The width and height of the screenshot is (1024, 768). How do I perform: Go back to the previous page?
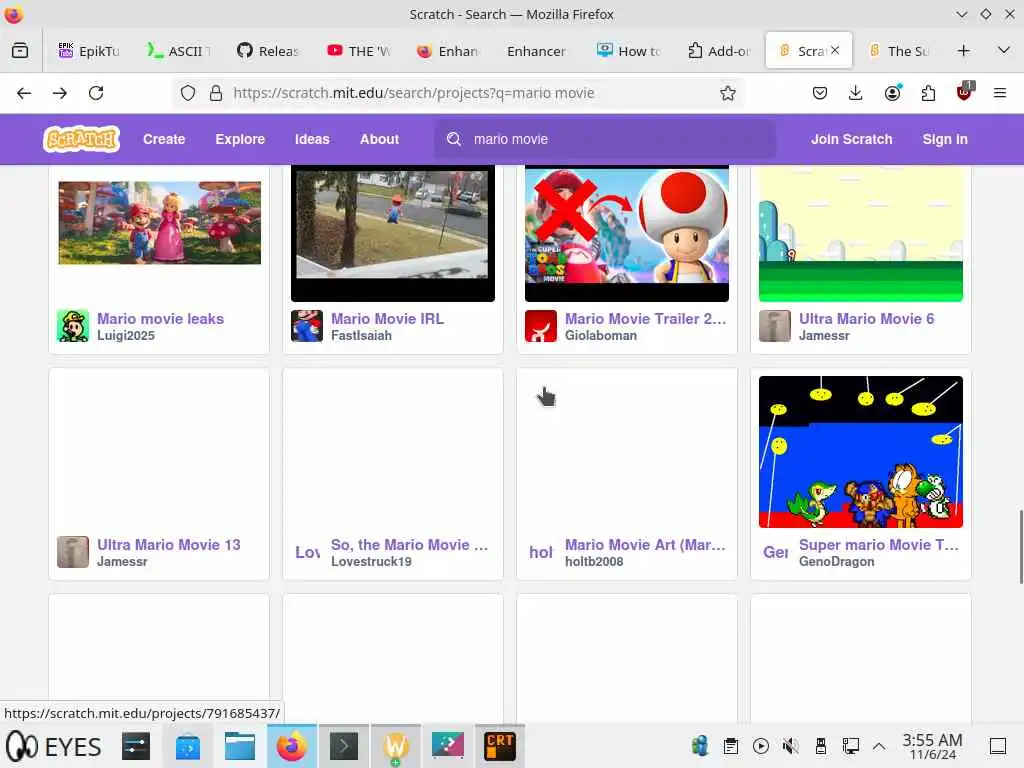pyautogui.click(x=24, y=93)
